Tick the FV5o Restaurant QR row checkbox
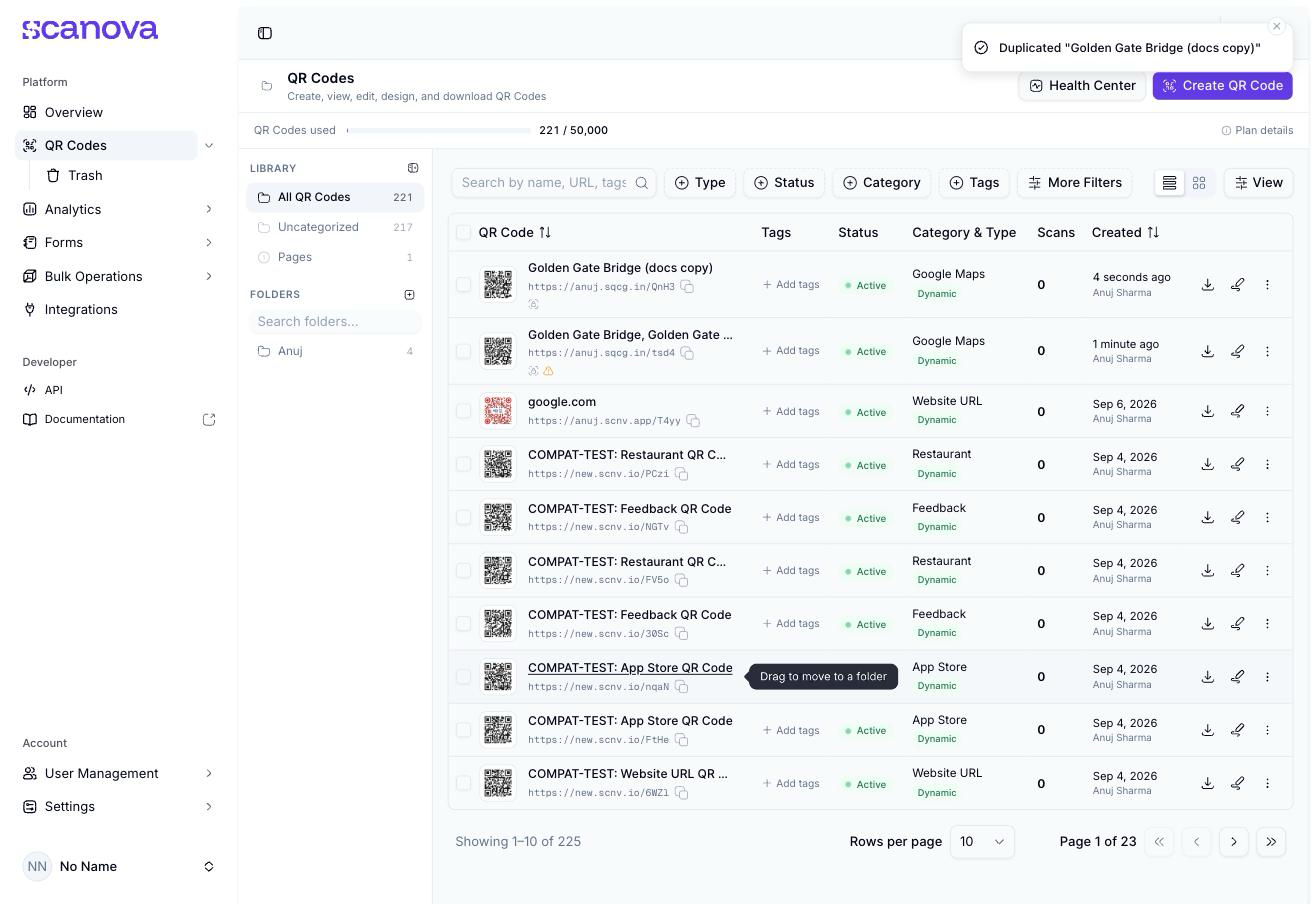The height and width of the screenshot is (904, 1316). [x=463, y=571]
